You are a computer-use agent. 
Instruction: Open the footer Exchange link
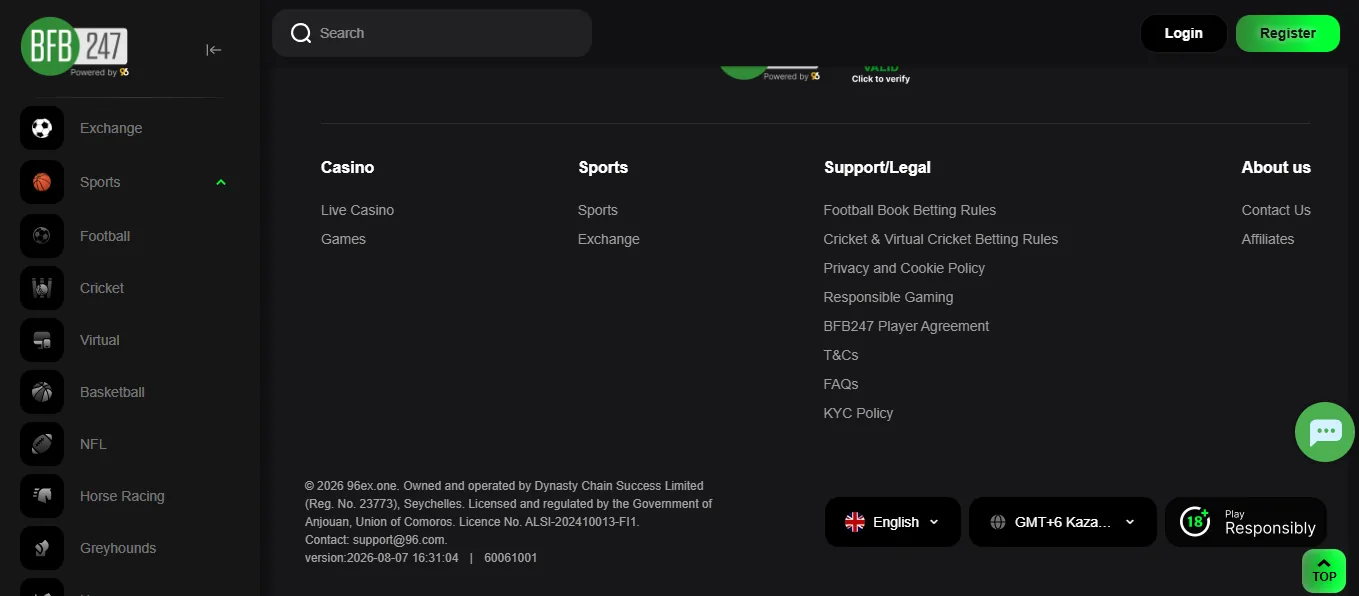pos(609,239)
